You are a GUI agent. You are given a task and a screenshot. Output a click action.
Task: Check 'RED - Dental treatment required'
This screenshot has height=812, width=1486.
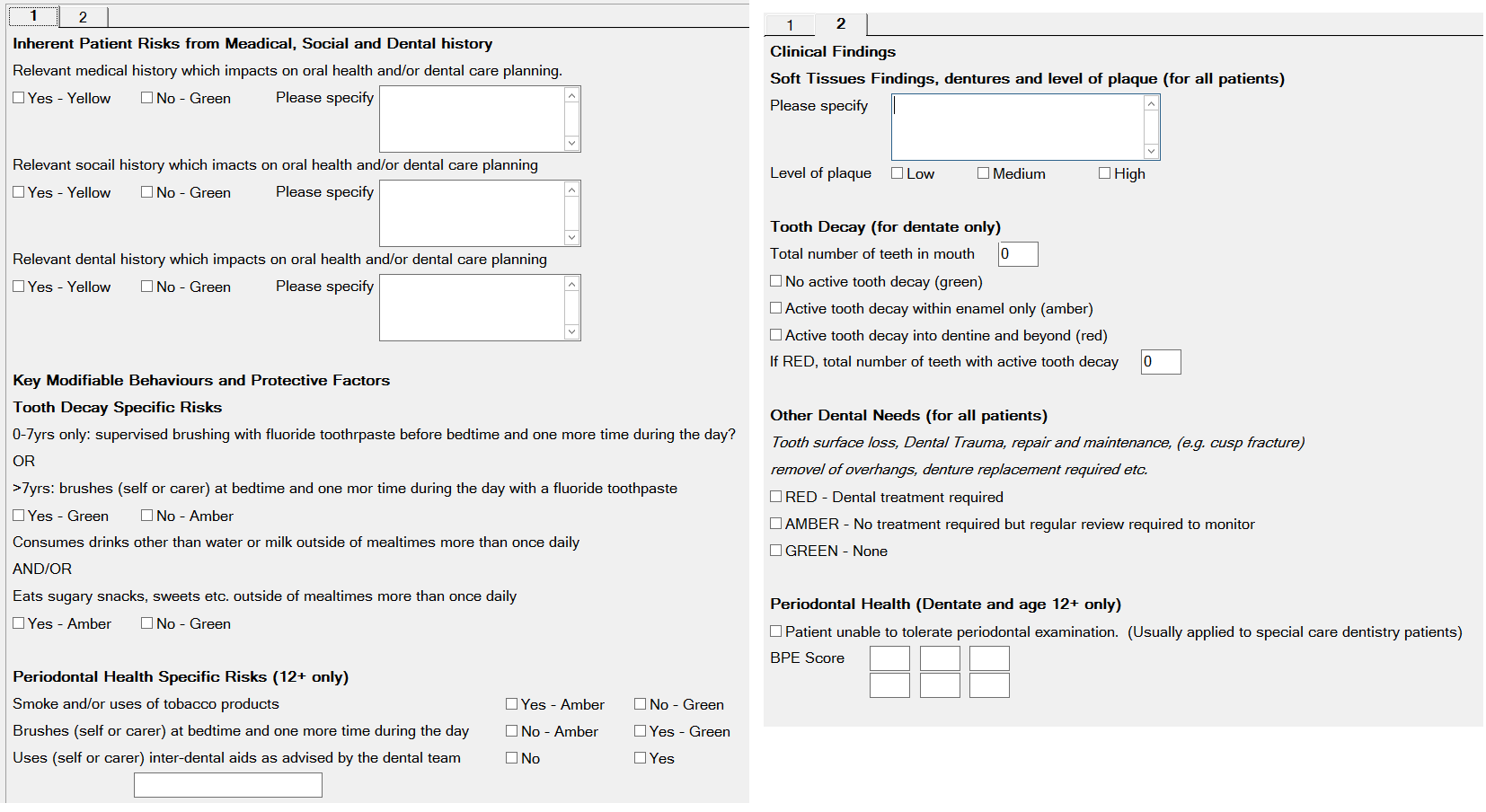(776, 497)
